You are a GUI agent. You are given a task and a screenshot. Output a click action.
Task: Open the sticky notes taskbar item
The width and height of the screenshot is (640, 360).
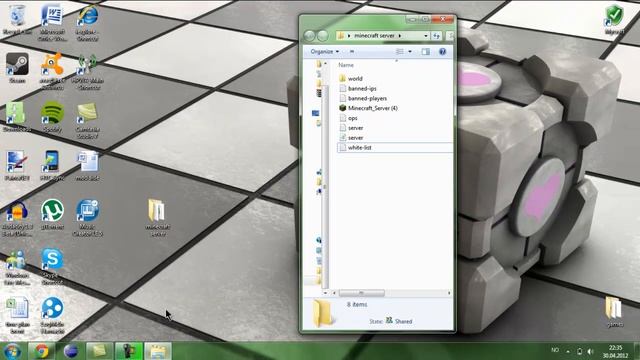click(x=99, y=351)
